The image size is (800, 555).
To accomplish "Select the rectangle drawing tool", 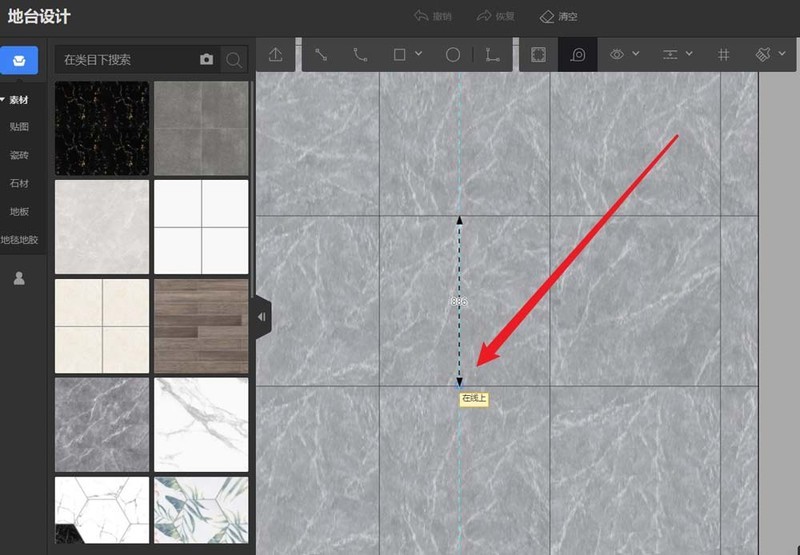I will (399, 55).
